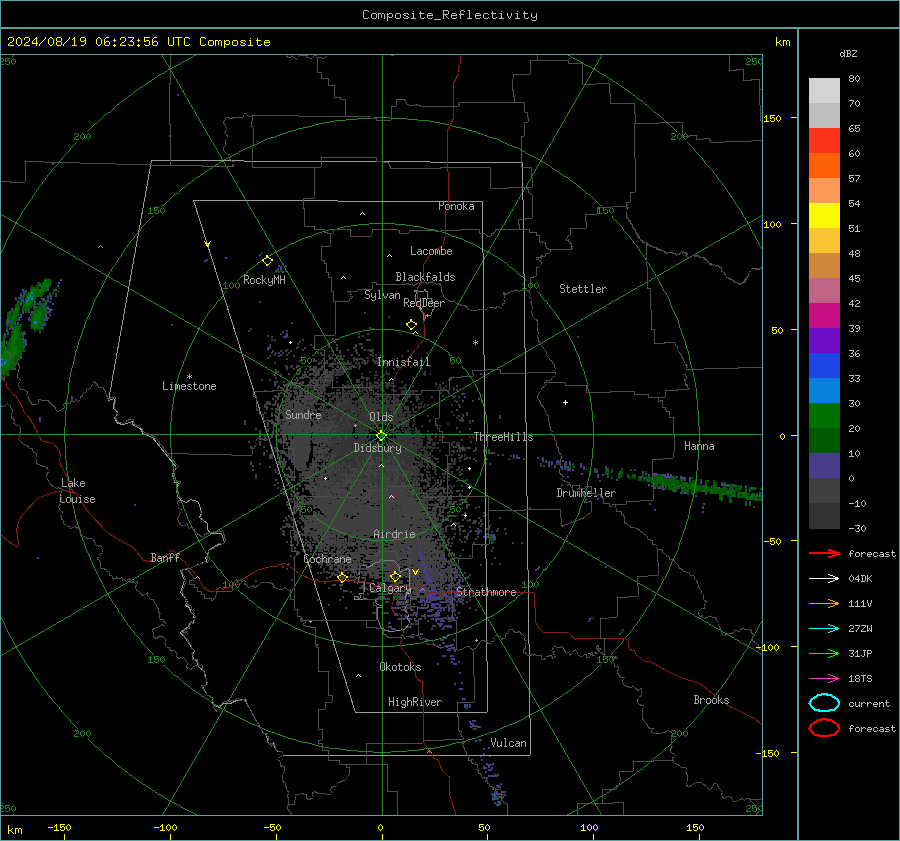
Task: Click the RockyMH label
Action: coord(264,280)
